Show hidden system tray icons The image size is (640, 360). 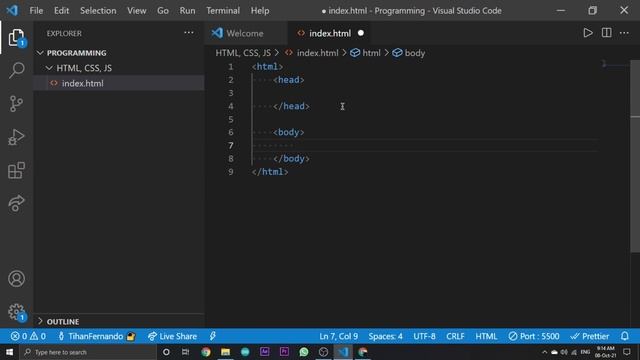point(544,352)
